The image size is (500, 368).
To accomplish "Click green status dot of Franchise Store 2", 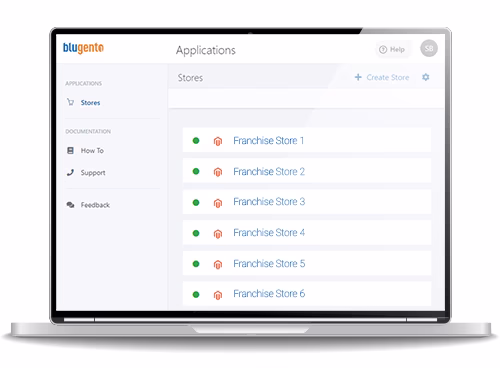I will click(196, 171).
